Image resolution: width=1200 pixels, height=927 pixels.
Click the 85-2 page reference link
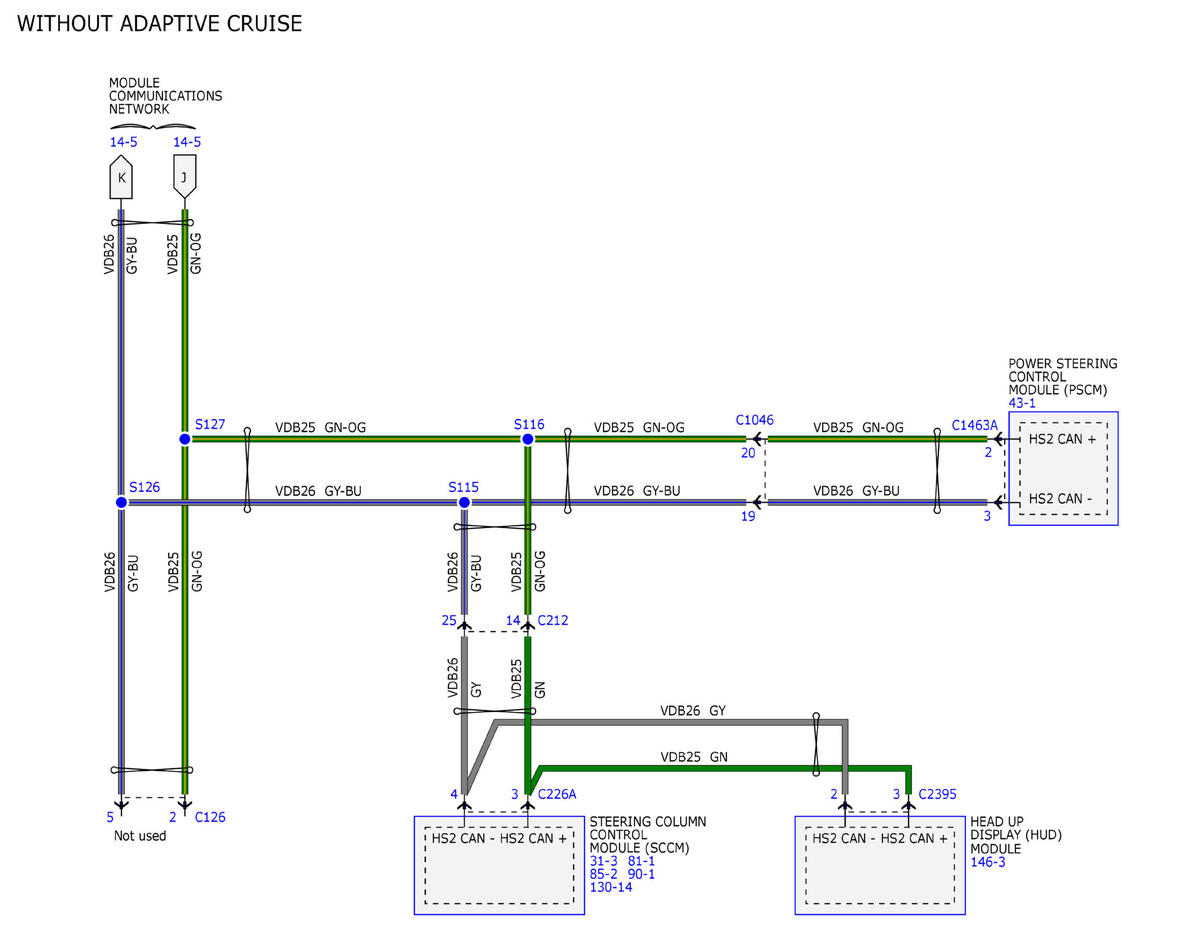tap(603, 873)
